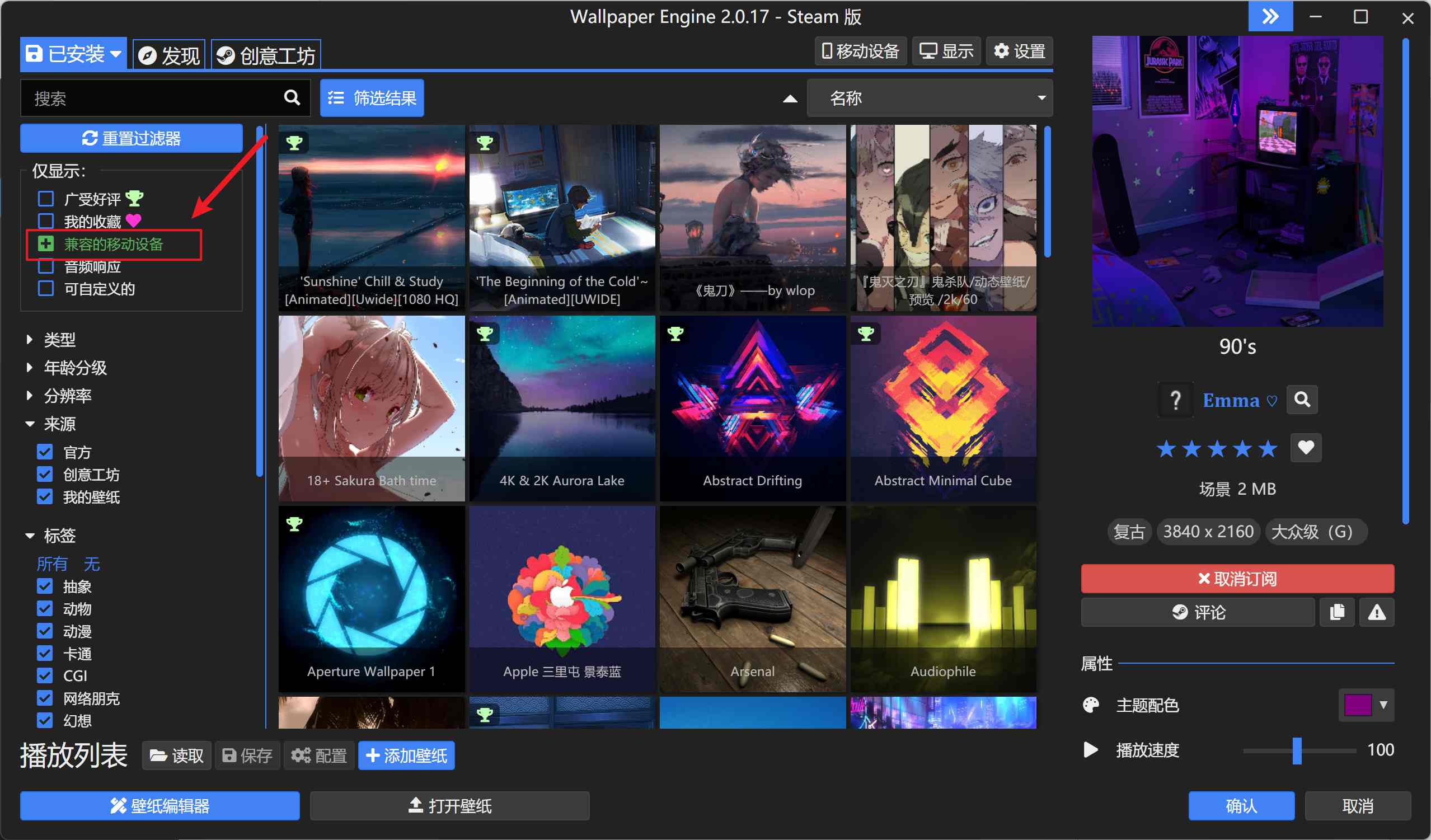Open 评论 comments on Steam
Viewport: 1431px width, 840px height.
point(1198,612)
